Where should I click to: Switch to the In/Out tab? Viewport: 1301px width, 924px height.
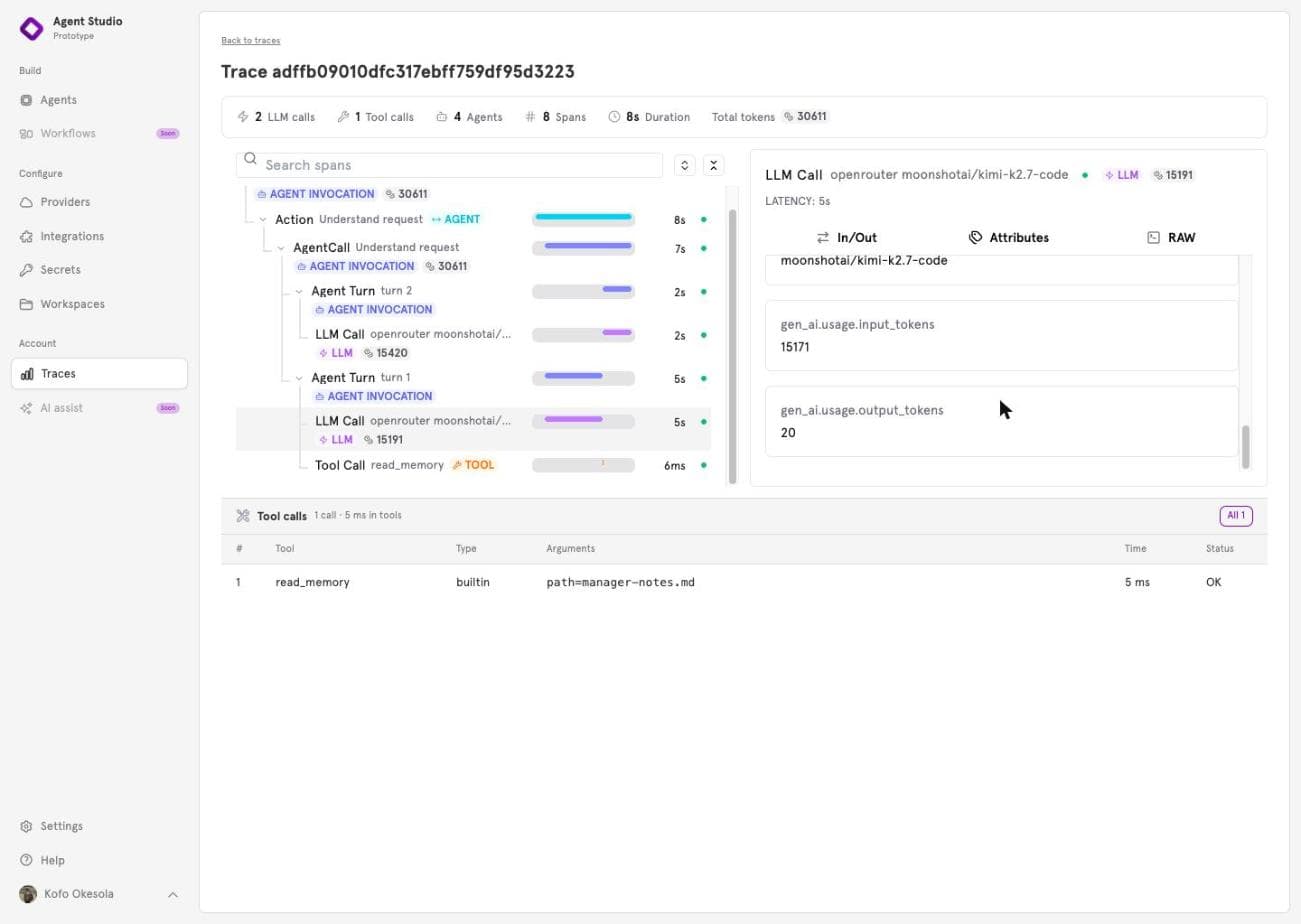pos(846,238)
